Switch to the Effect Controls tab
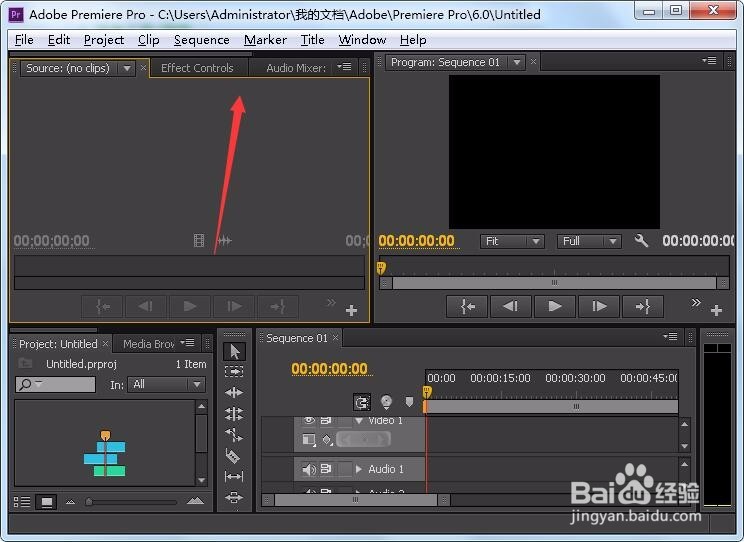This screenshot has width=744, height=542. click(x=197, y=68)
